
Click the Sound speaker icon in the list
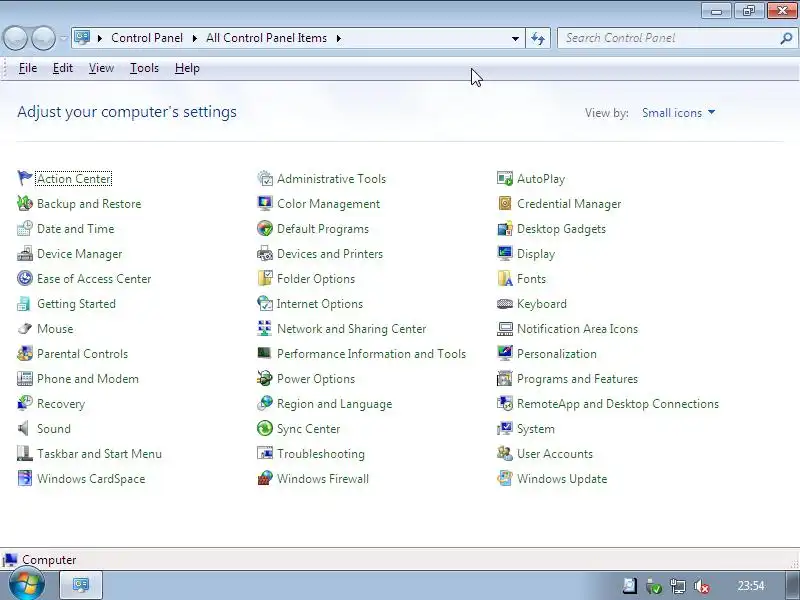point(24,428)
